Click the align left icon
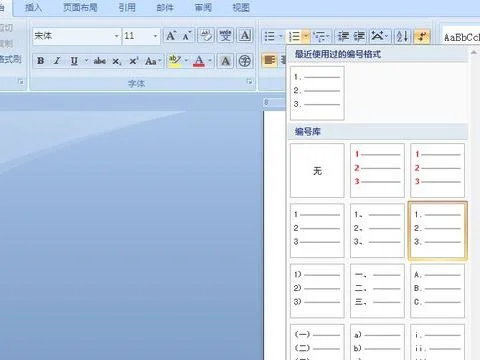 pyautogui.click(x=269, y=61)
